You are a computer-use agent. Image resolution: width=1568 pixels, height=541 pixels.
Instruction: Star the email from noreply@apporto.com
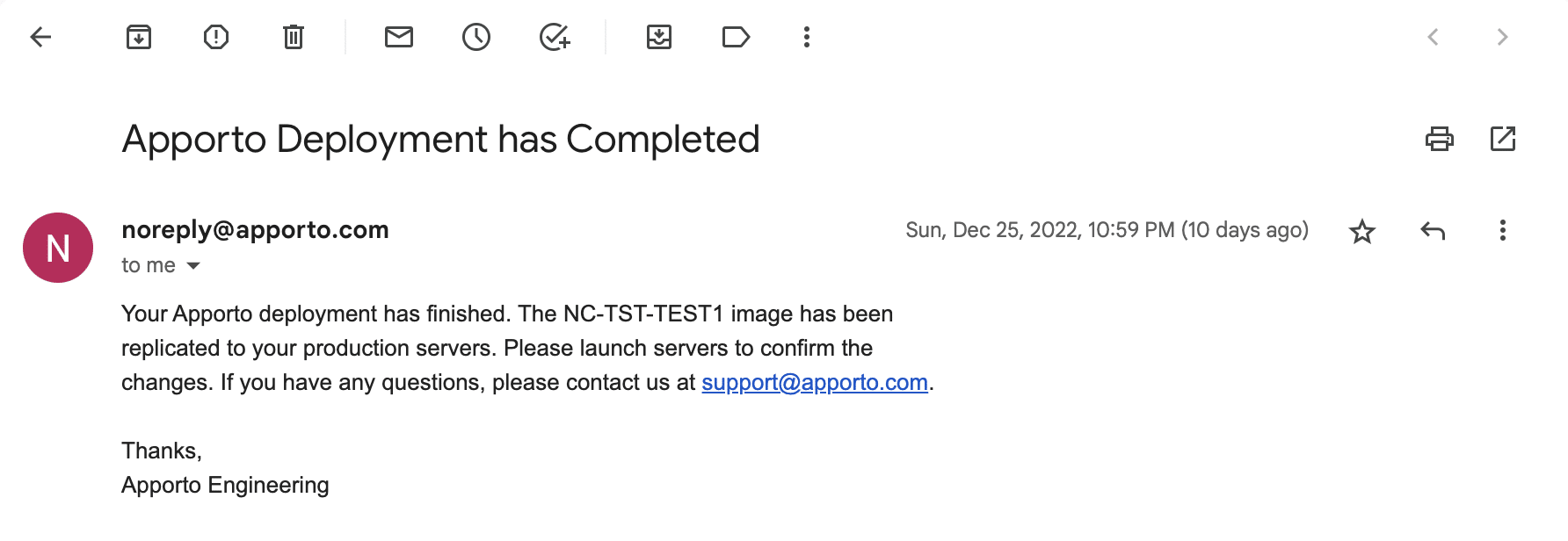[x=1362, y=231]
